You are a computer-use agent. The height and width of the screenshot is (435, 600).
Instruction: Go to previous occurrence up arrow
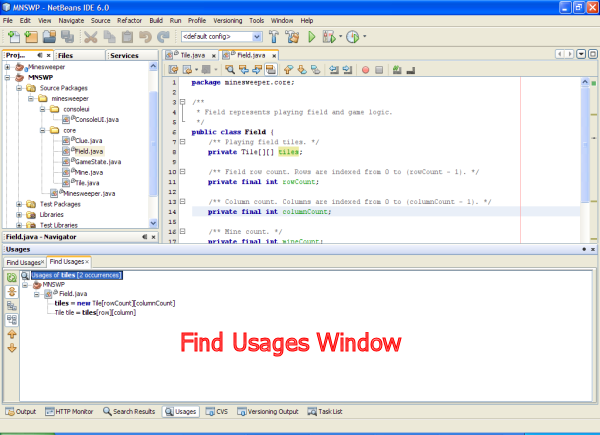[12, 334]
